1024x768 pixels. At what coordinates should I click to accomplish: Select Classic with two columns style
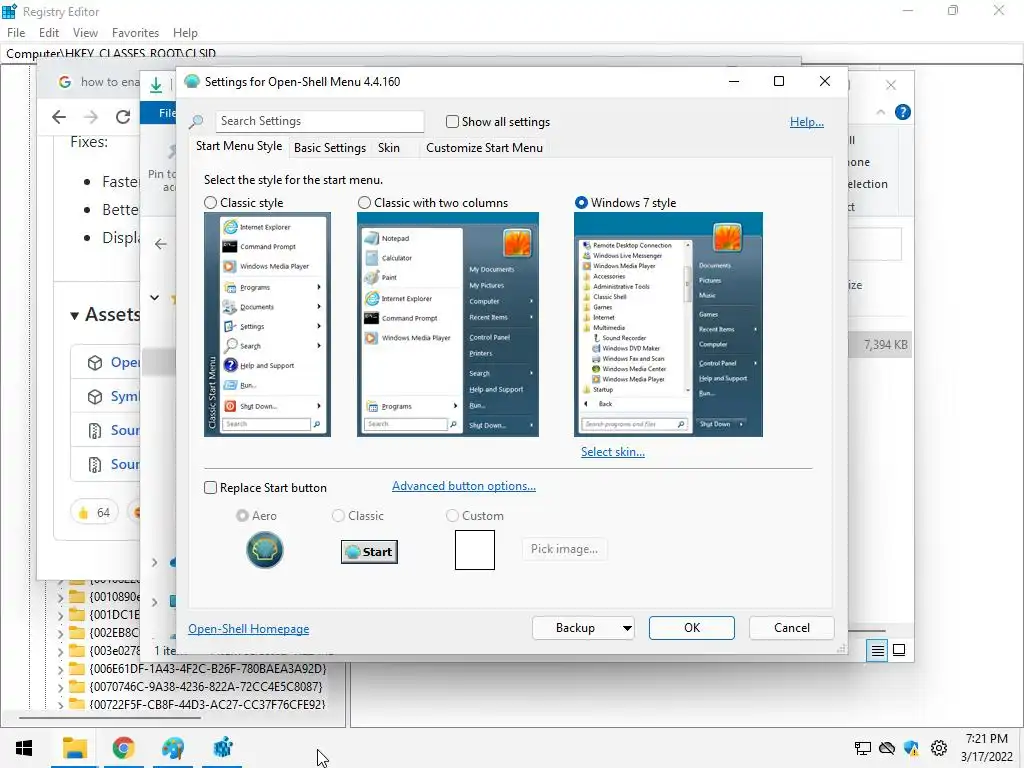[364, 203]
